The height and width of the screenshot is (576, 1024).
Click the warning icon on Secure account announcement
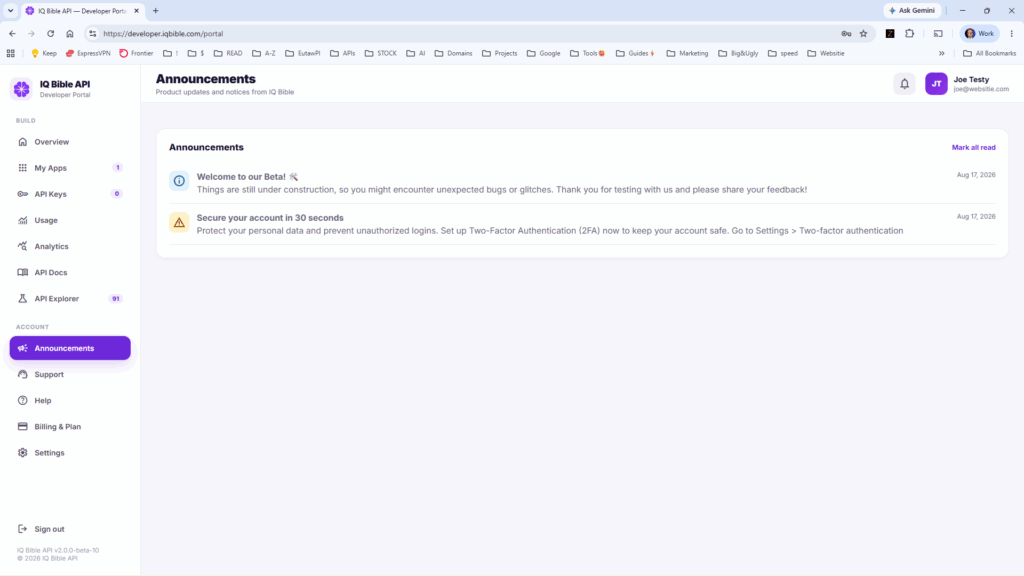click(179, 222)
